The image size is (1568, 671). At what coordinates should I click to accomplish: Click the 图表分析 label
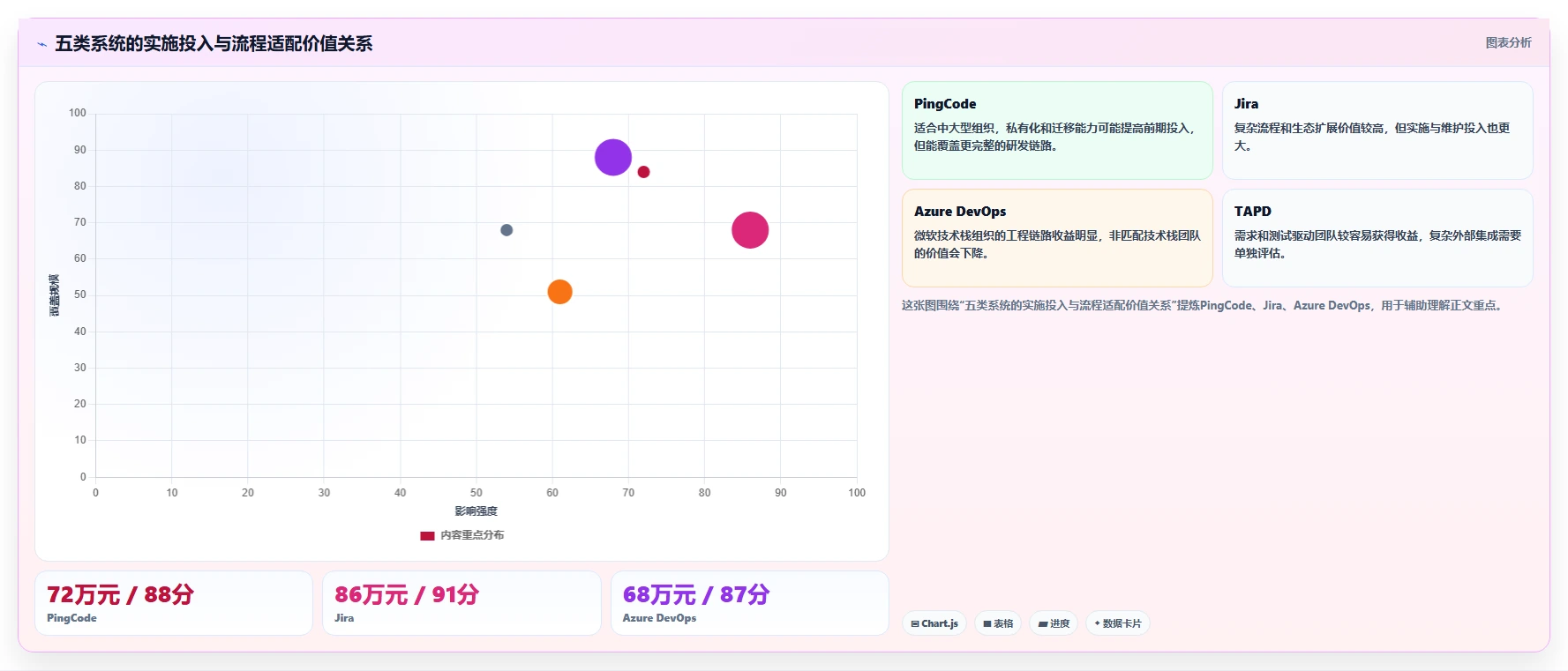1508,42
